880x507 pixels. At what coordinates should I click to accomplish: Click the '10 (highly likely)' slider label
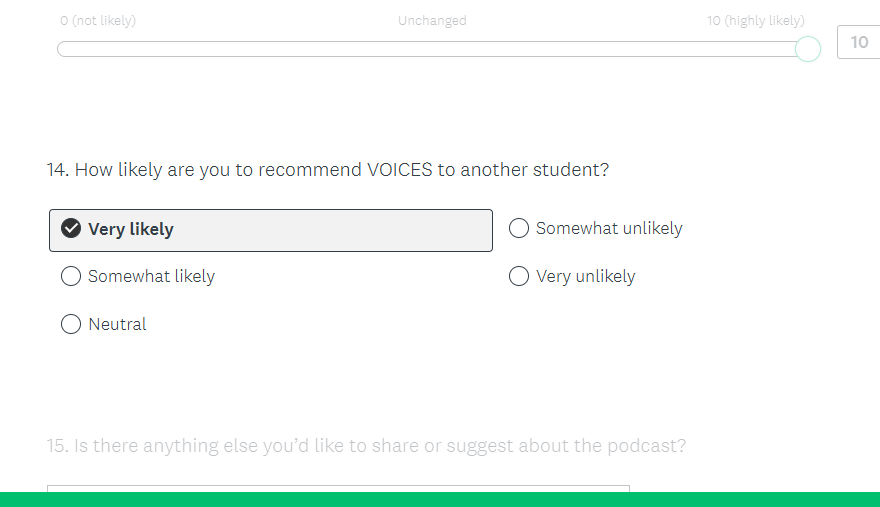click(755, 21)
